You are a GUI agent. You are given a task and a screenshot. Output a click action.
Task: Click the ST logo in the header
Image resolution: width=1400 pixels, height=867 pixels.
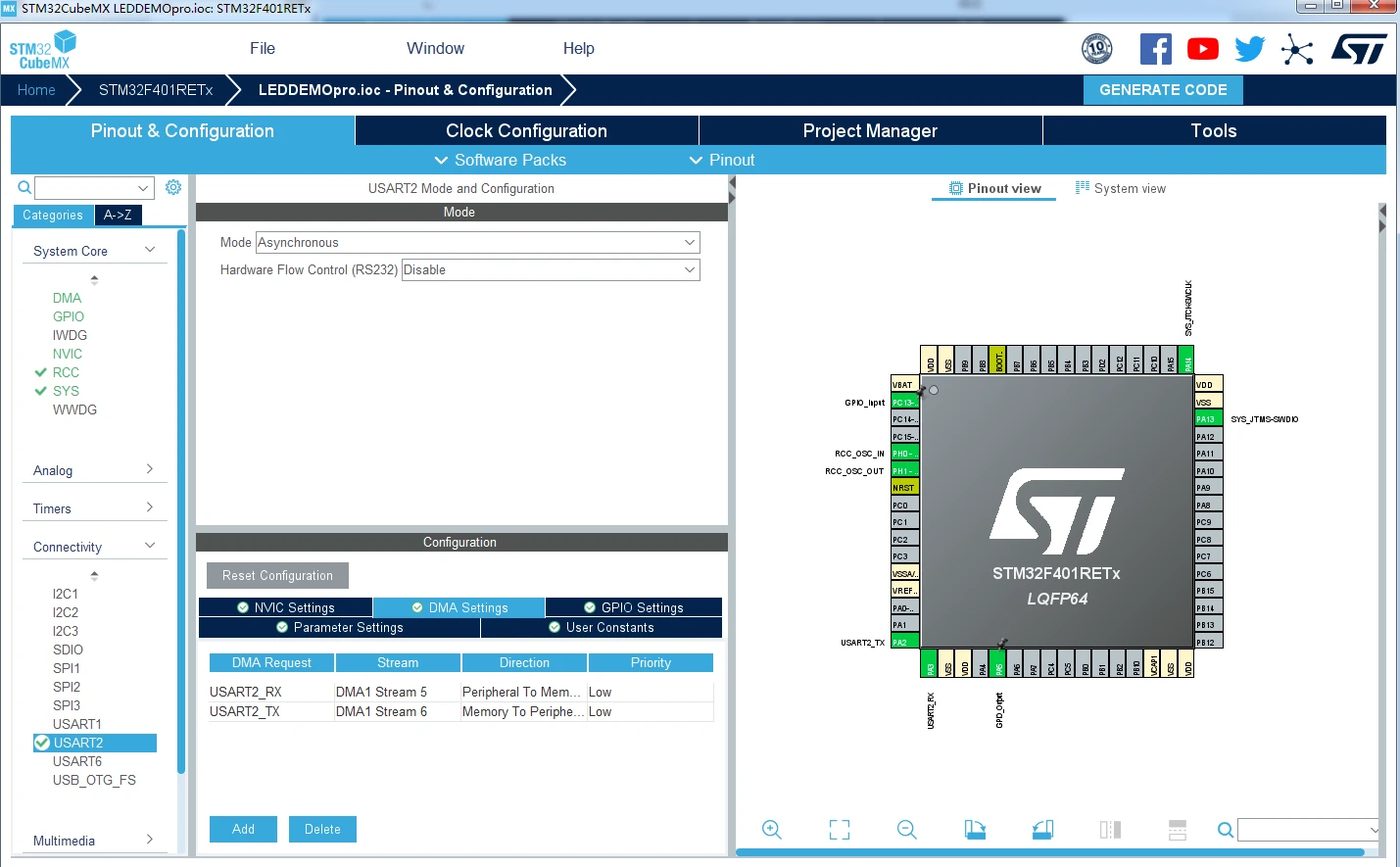tap(1359, 49)
